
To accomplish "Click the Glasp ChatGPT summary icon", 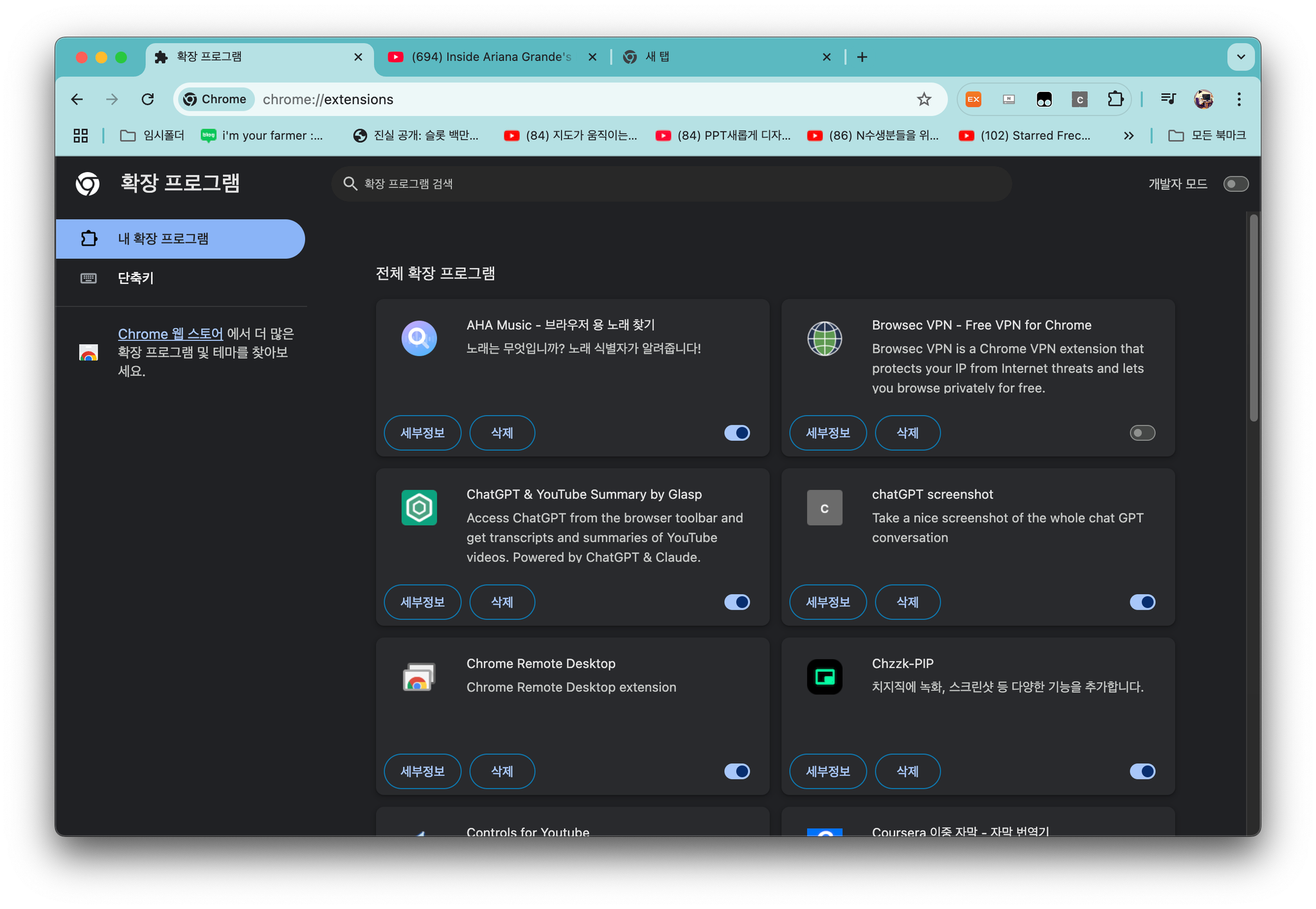I will (x=419, y=507).
